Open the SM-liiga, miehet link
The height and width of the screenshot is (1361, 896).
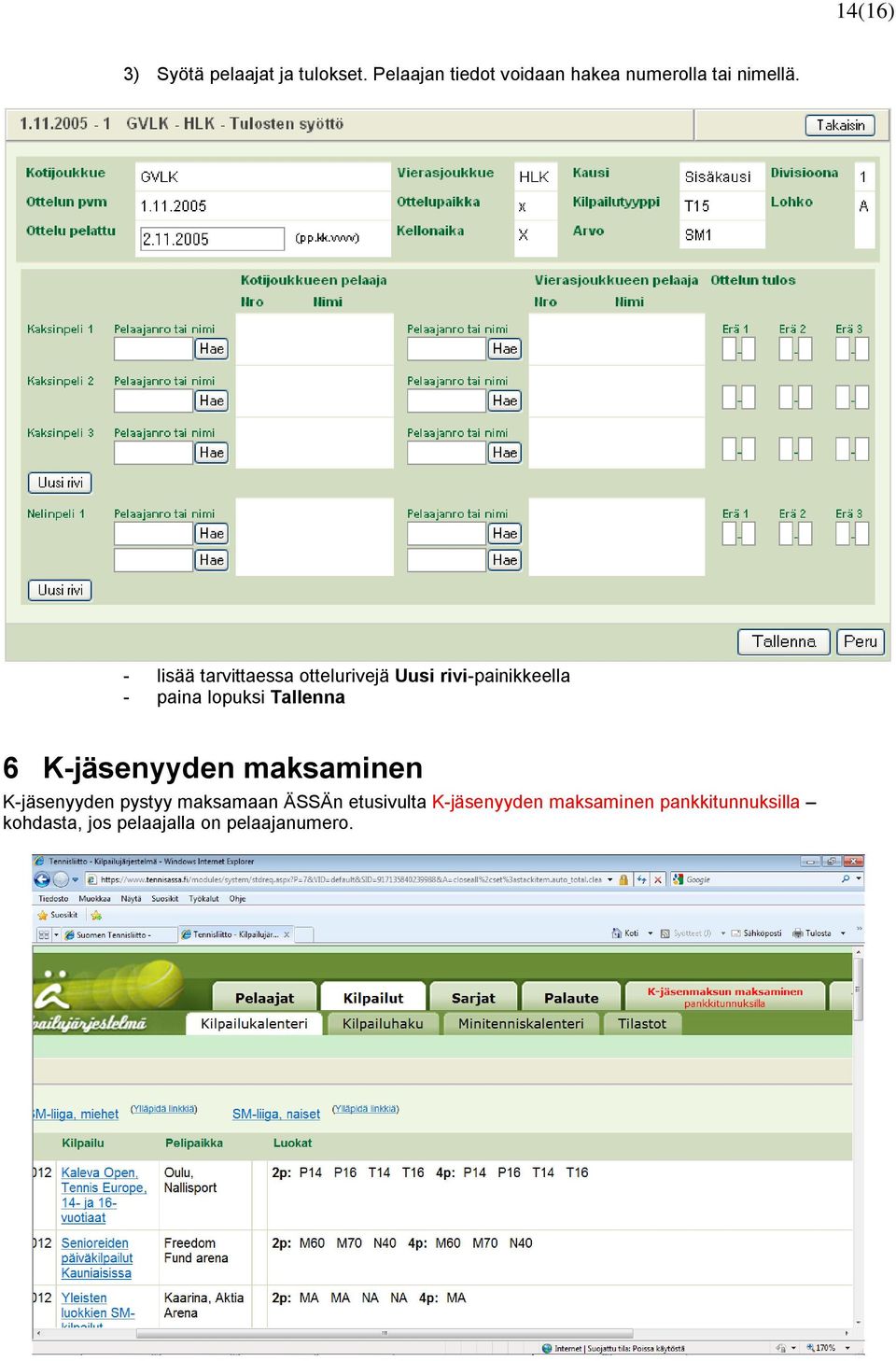pos(77,1114)
